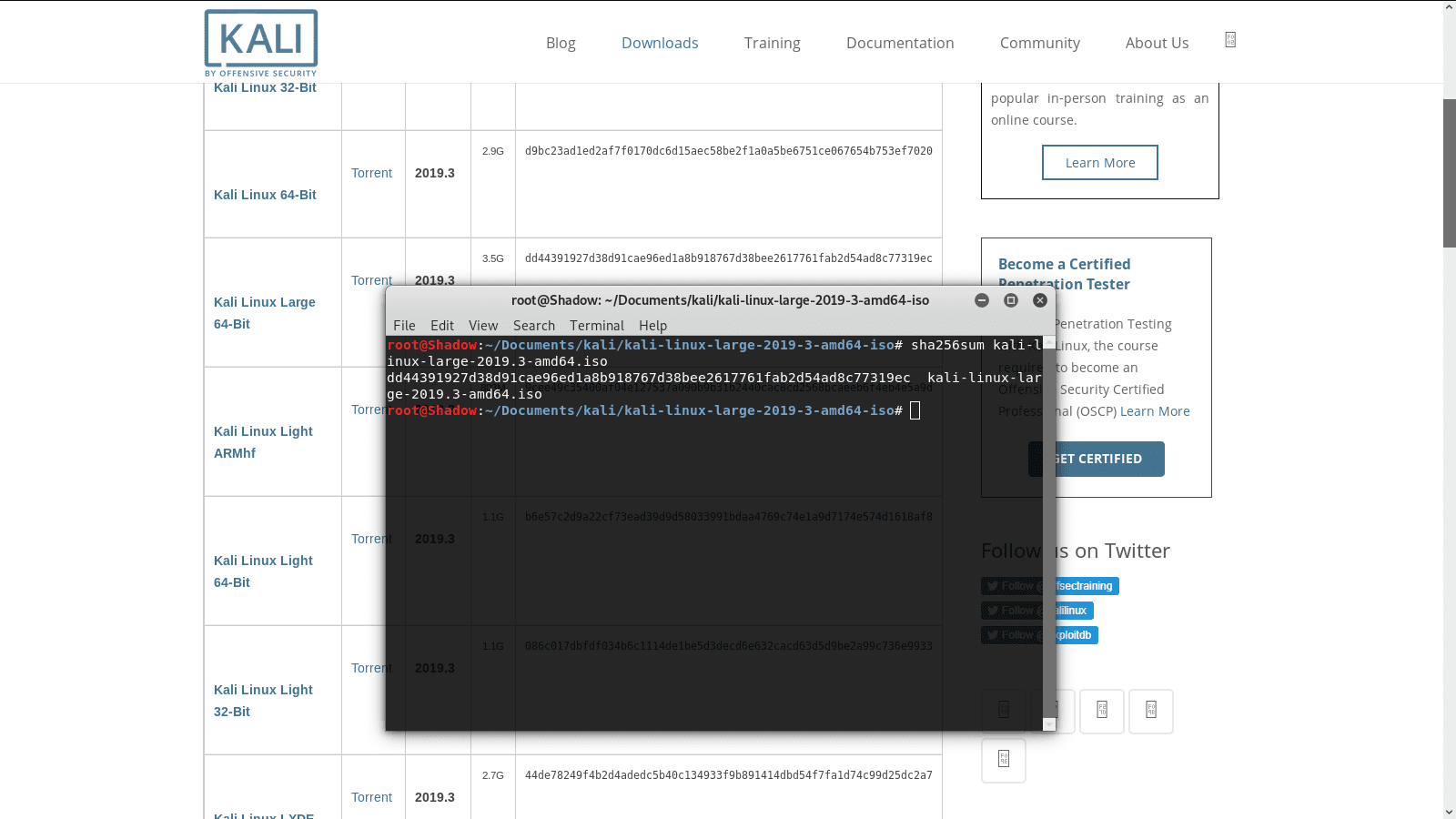Open the File menu in the terminal

tap(404, 326)
